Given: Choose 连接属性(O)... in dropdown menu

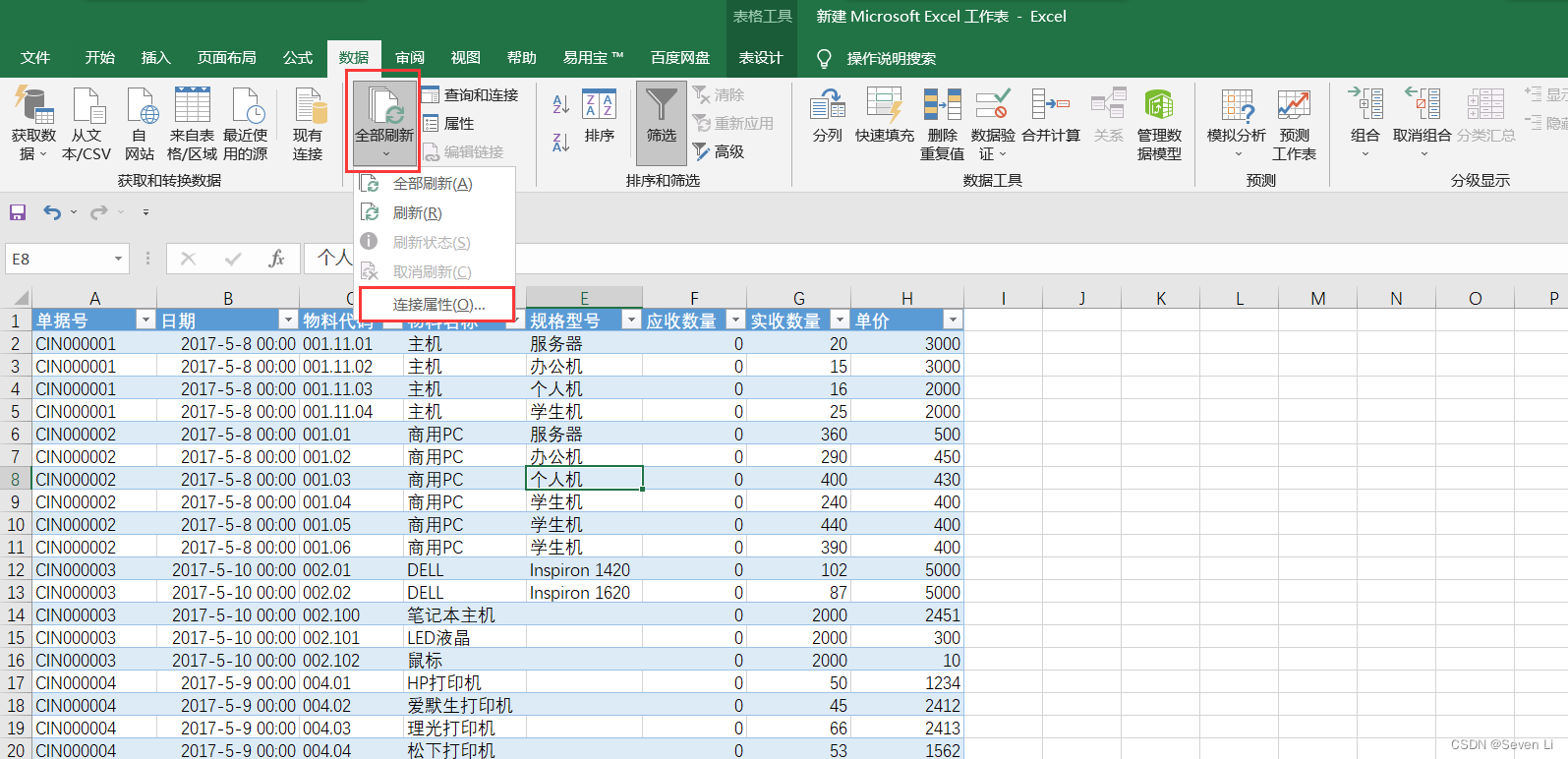Looking at the screenshot, I should (436, 305).
